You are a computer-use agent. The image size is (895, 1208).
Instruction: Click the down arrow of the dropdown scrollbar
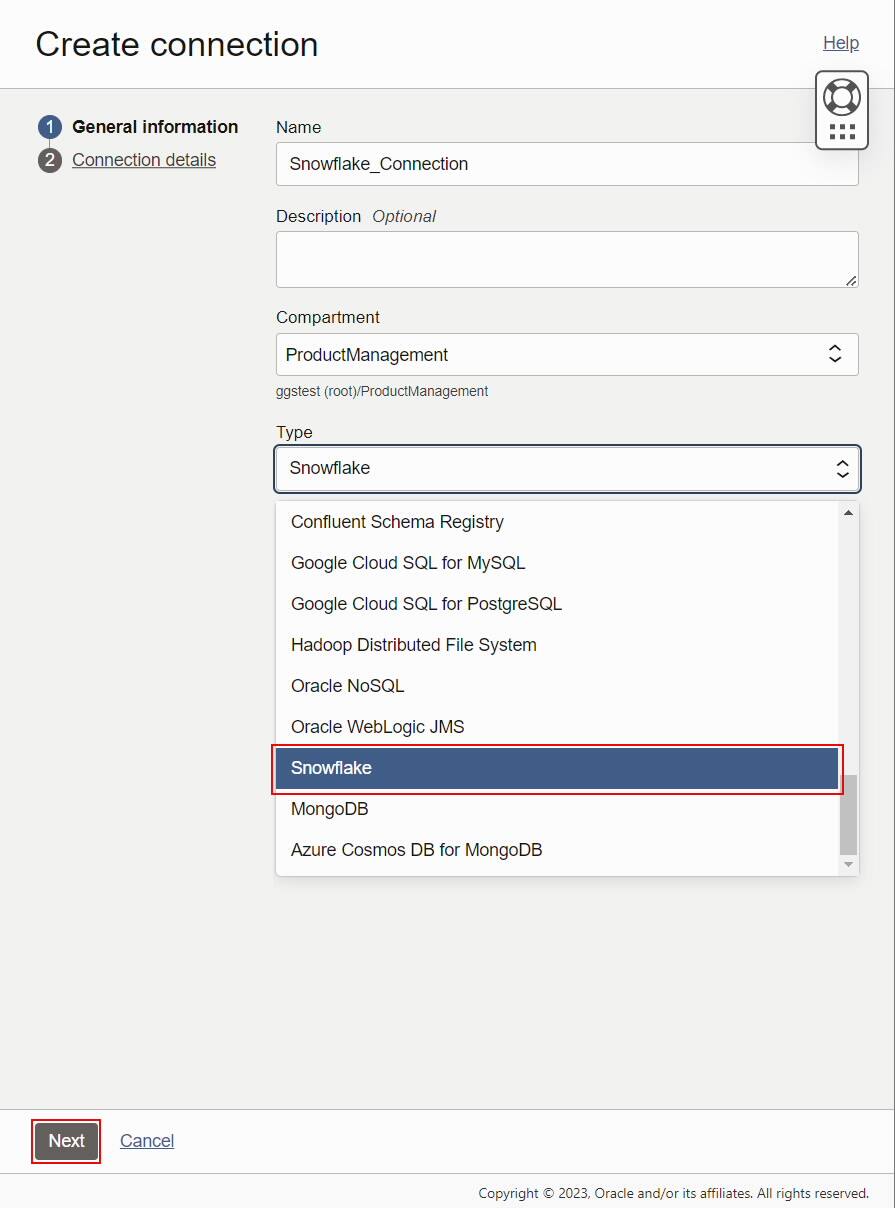click(x=848, y=863)
